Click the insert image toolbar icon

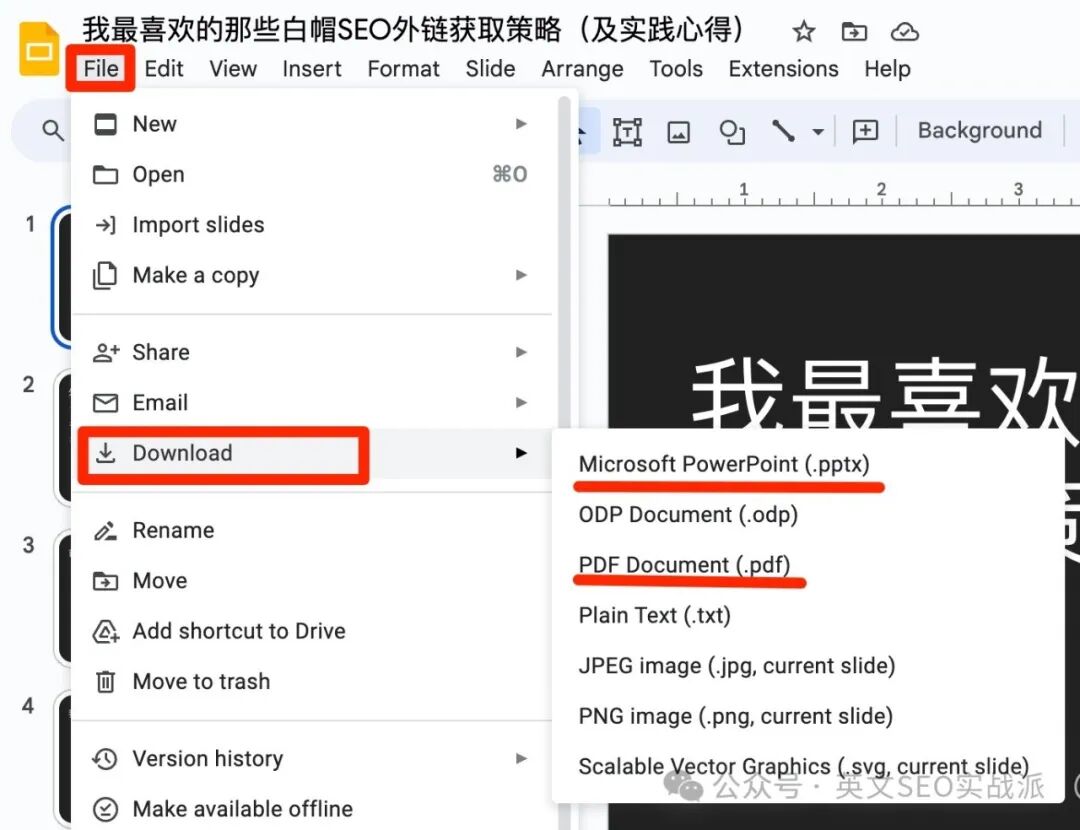coord(678,131)
